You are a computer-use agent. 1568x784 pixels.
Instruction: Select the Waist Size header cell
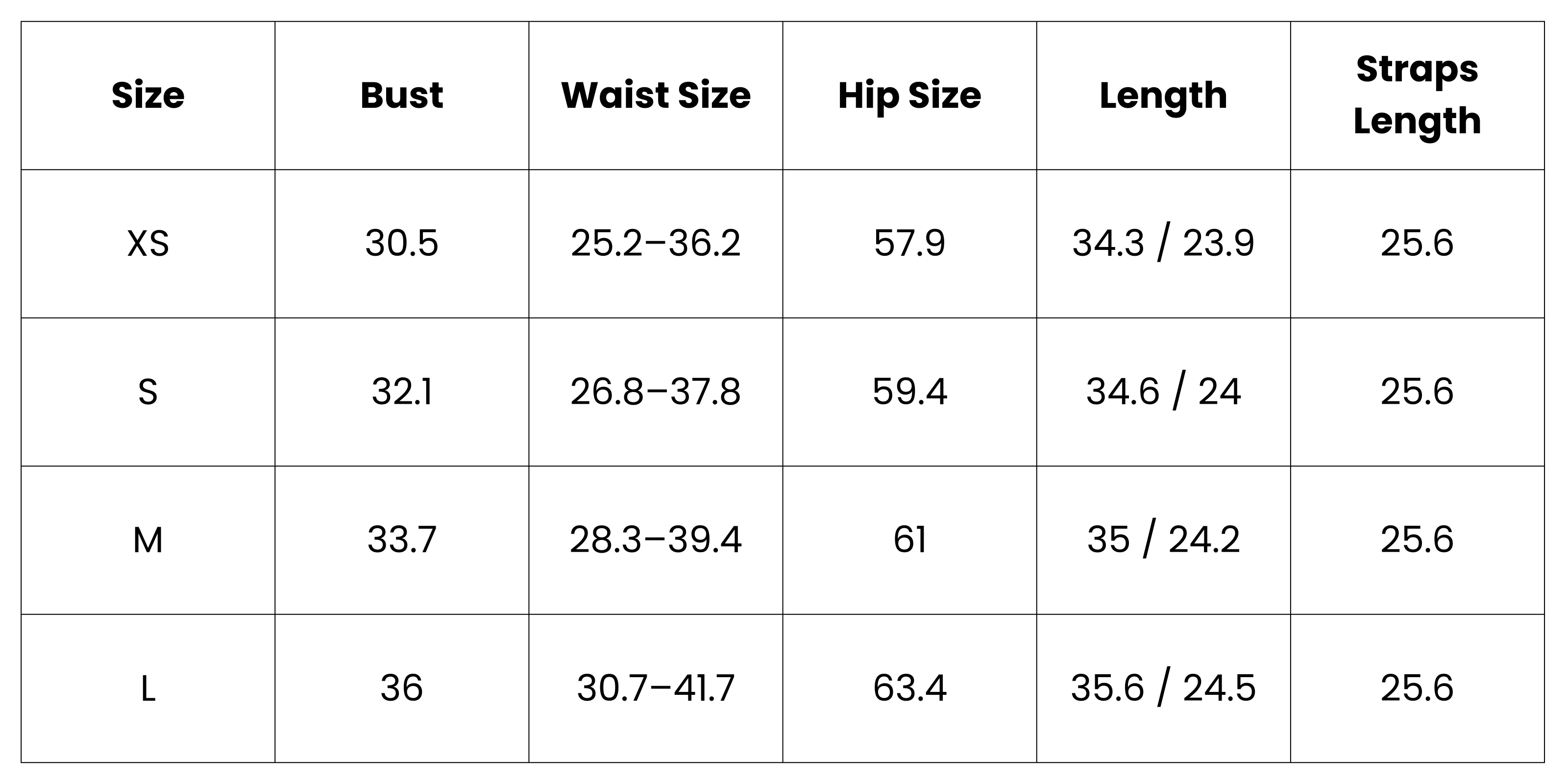pos(656,96)
